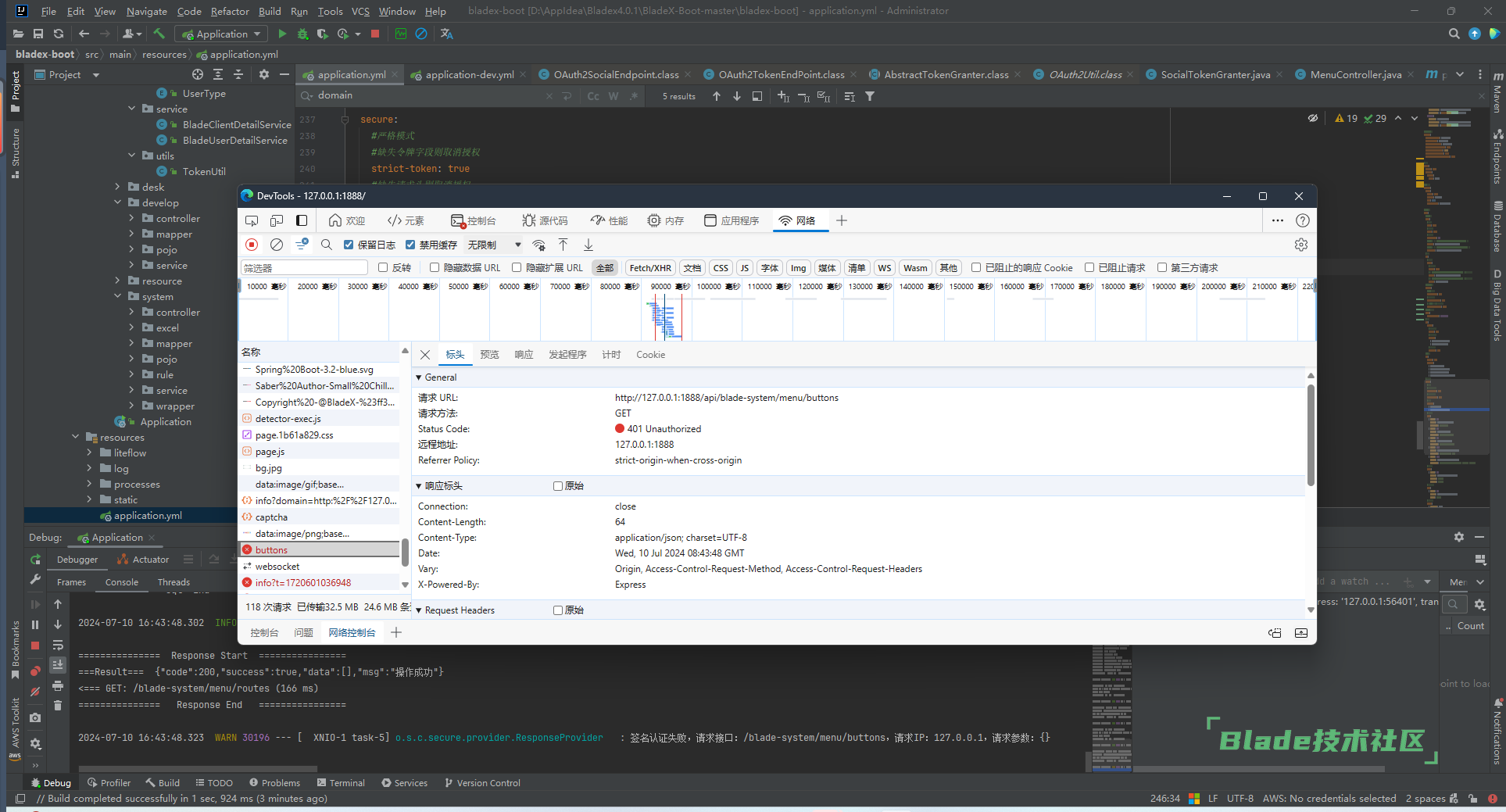Collapse the 响应标头 section
This screenshot has width=1506, height=812.
[x=419, y=486]
